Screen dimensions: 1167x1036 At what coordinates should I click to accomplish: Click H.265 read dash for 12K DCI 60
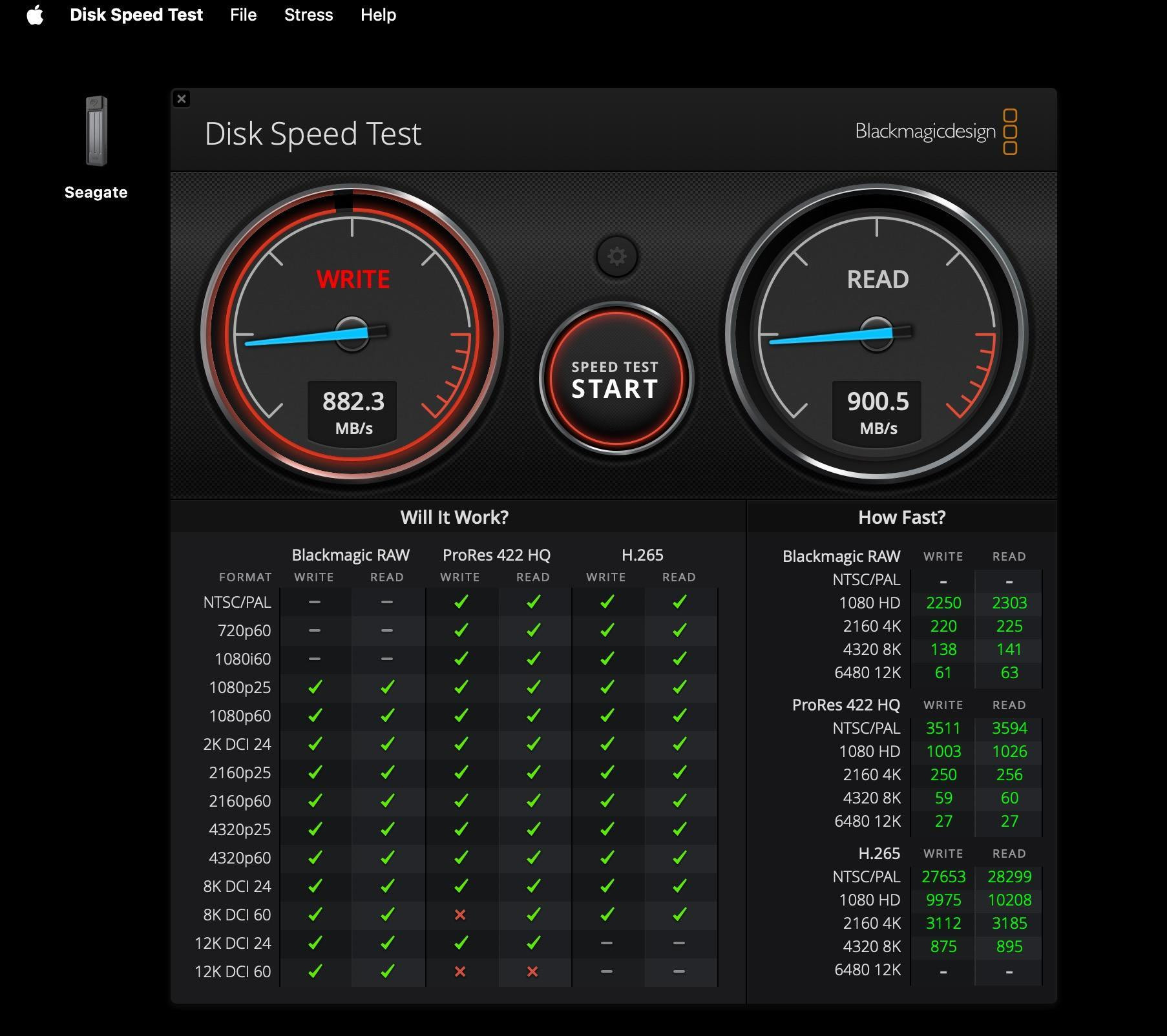(x=678, y=971)
